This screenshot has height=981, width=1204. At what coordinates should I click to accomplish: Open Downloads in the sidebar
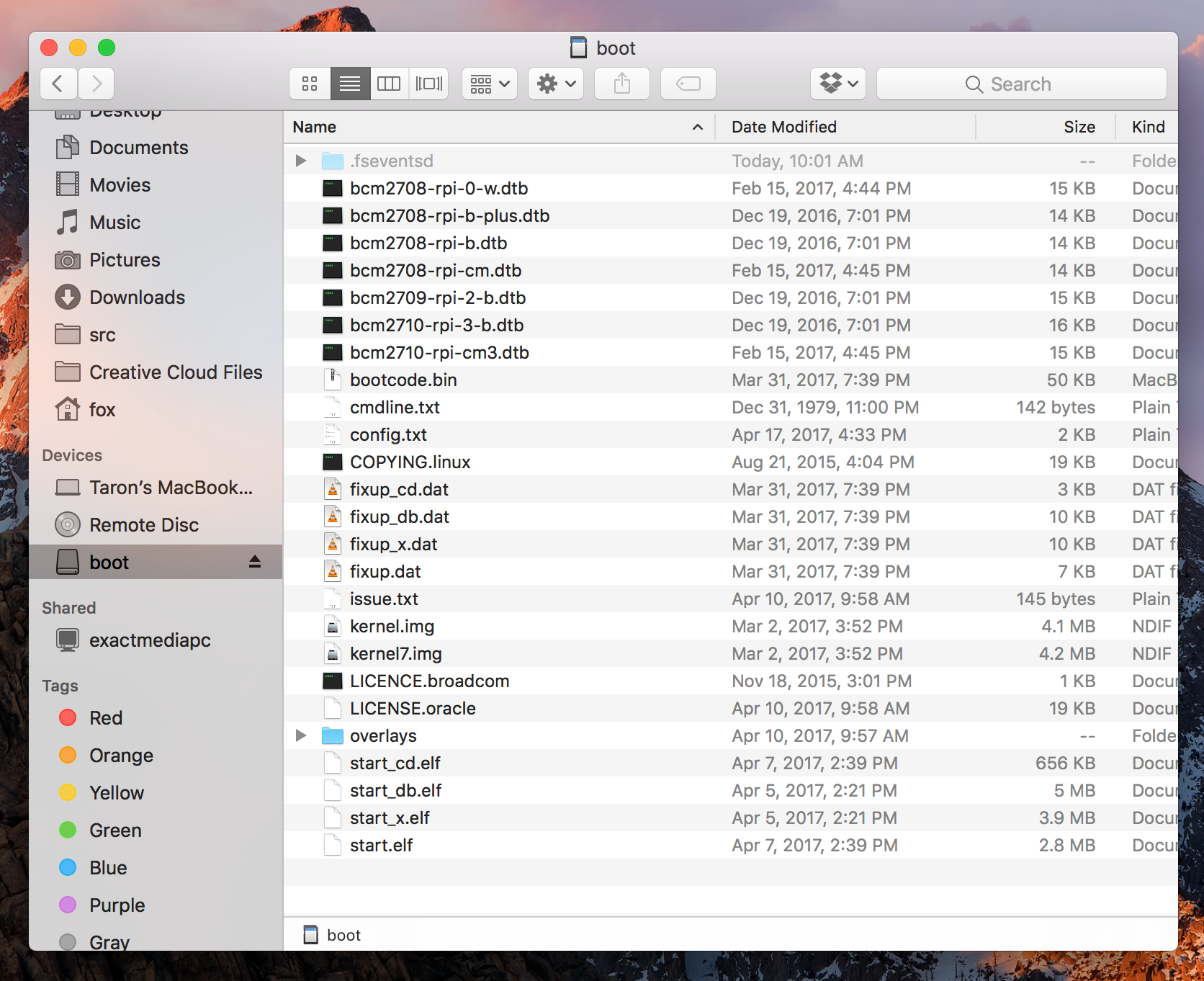(137, 297)
